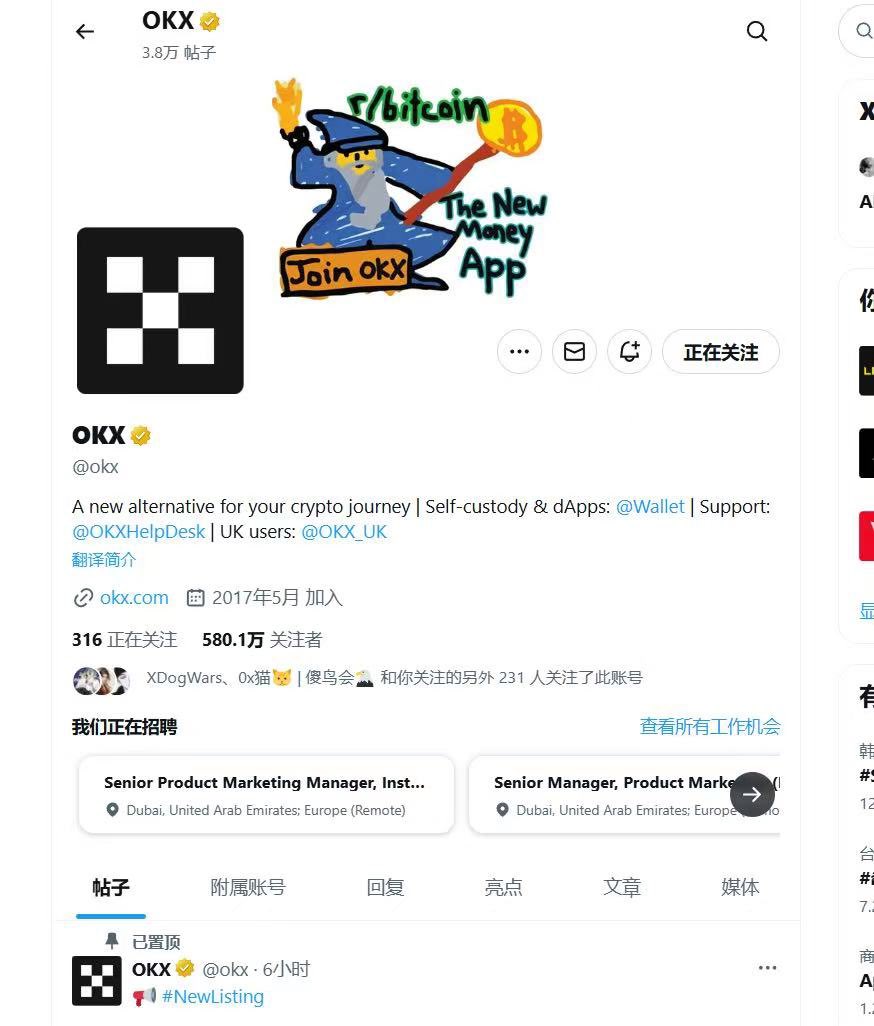
Task: Open the r/bitcoin wizard banner image
Action: [410, 188]
